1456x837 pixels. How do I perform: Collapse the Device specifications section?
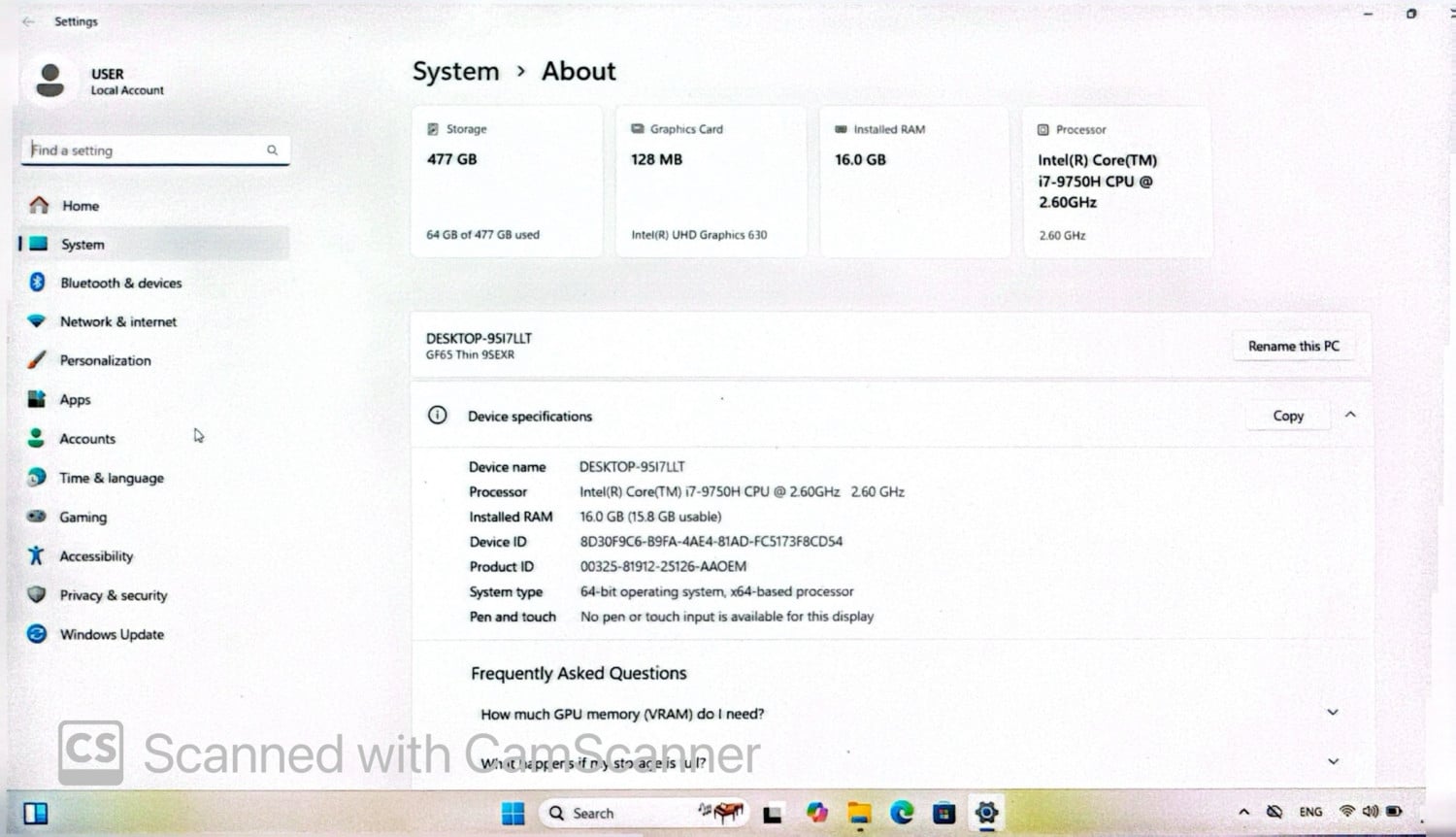[x=1350, y=416]
